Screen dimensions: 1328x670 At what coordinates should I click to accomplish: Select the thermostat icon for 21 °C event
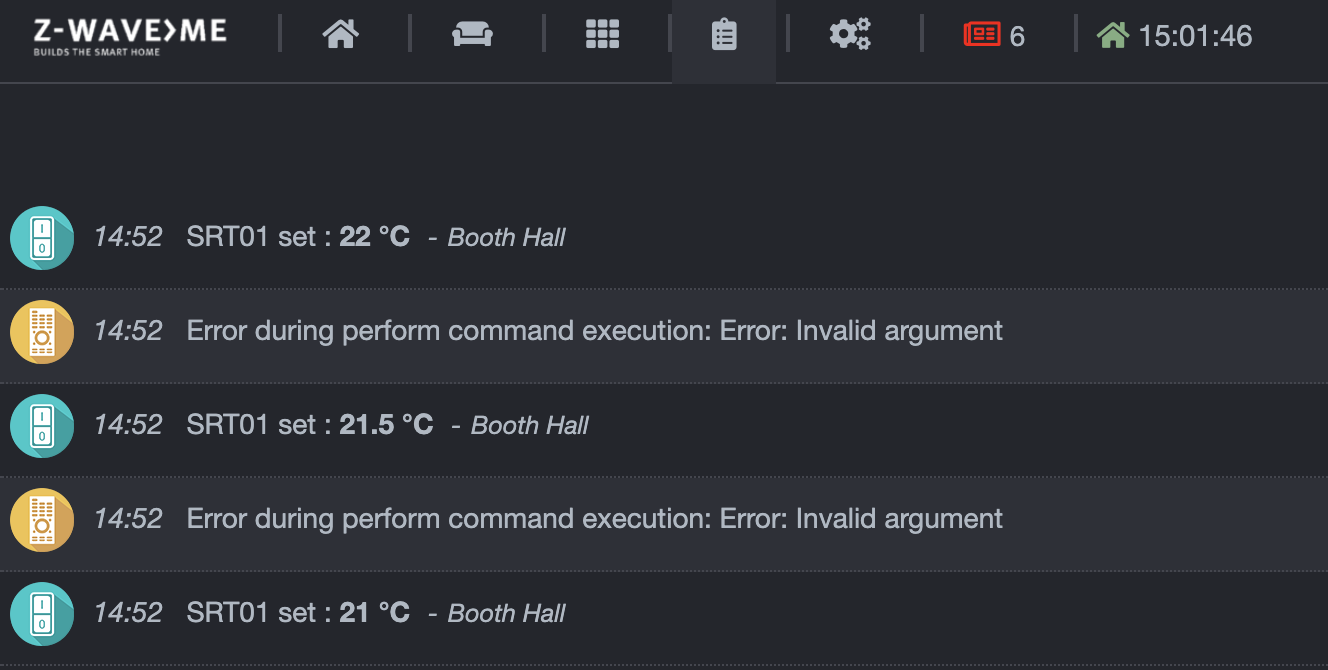coord(41,613)
